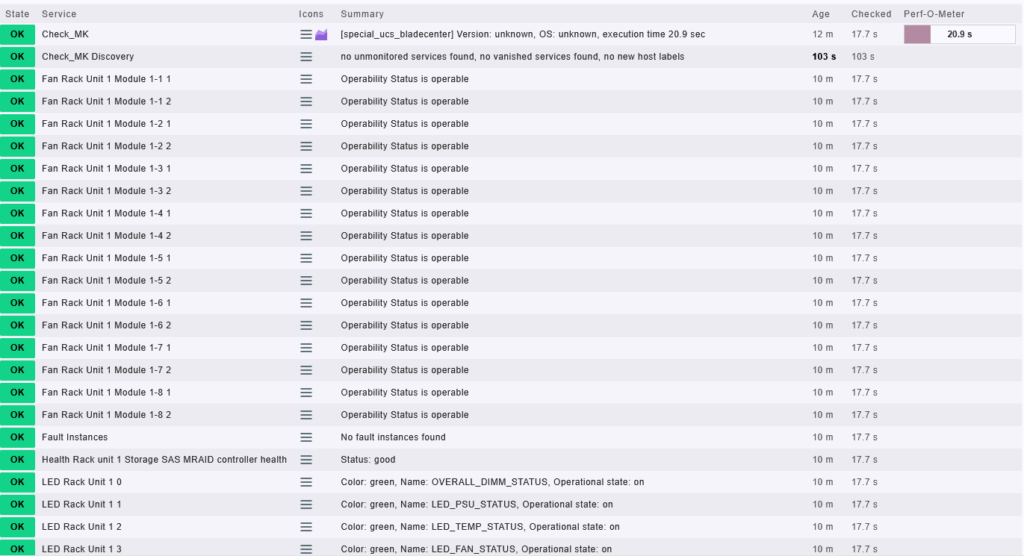Image resolution: width=1024 pixels, height=556 pixels.
Task: Open the LED Rack Unit 1 2 link
Action: 82,527
